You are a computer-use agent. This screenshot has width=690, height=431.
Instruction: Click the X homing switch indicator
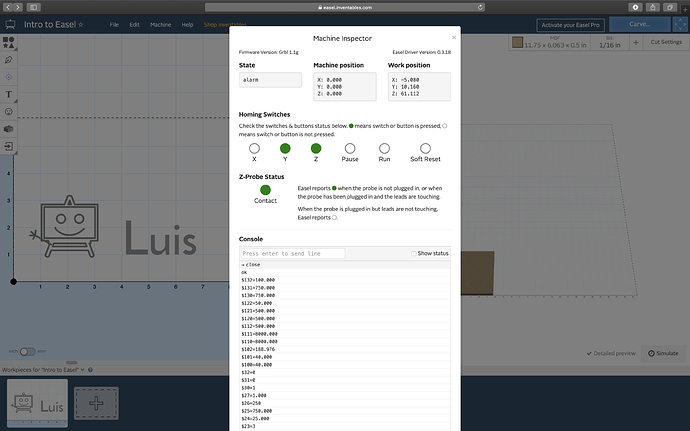click(x=254, y=148)
